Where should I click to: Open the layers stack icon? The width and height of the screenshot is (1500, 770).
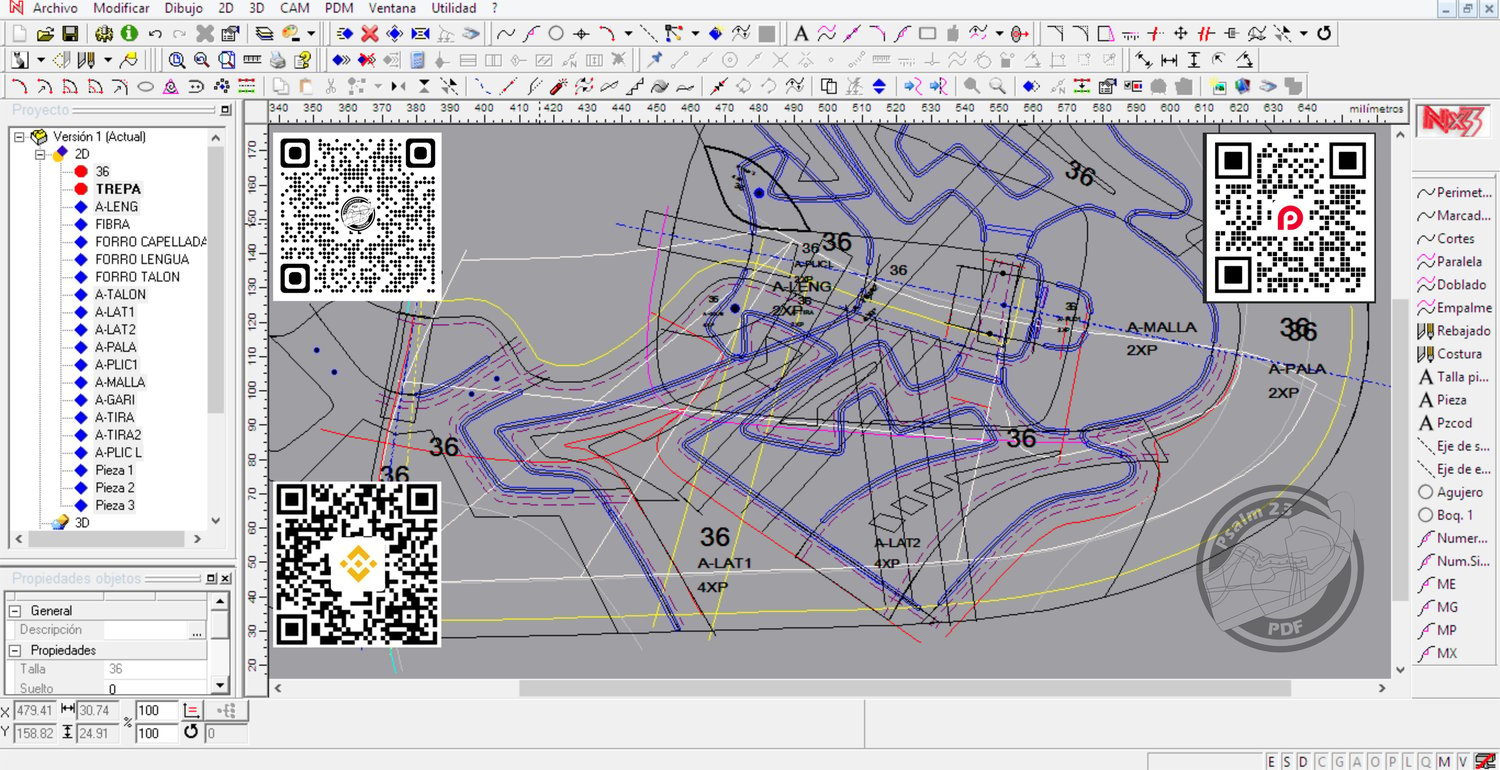click(x=264, y=33)
